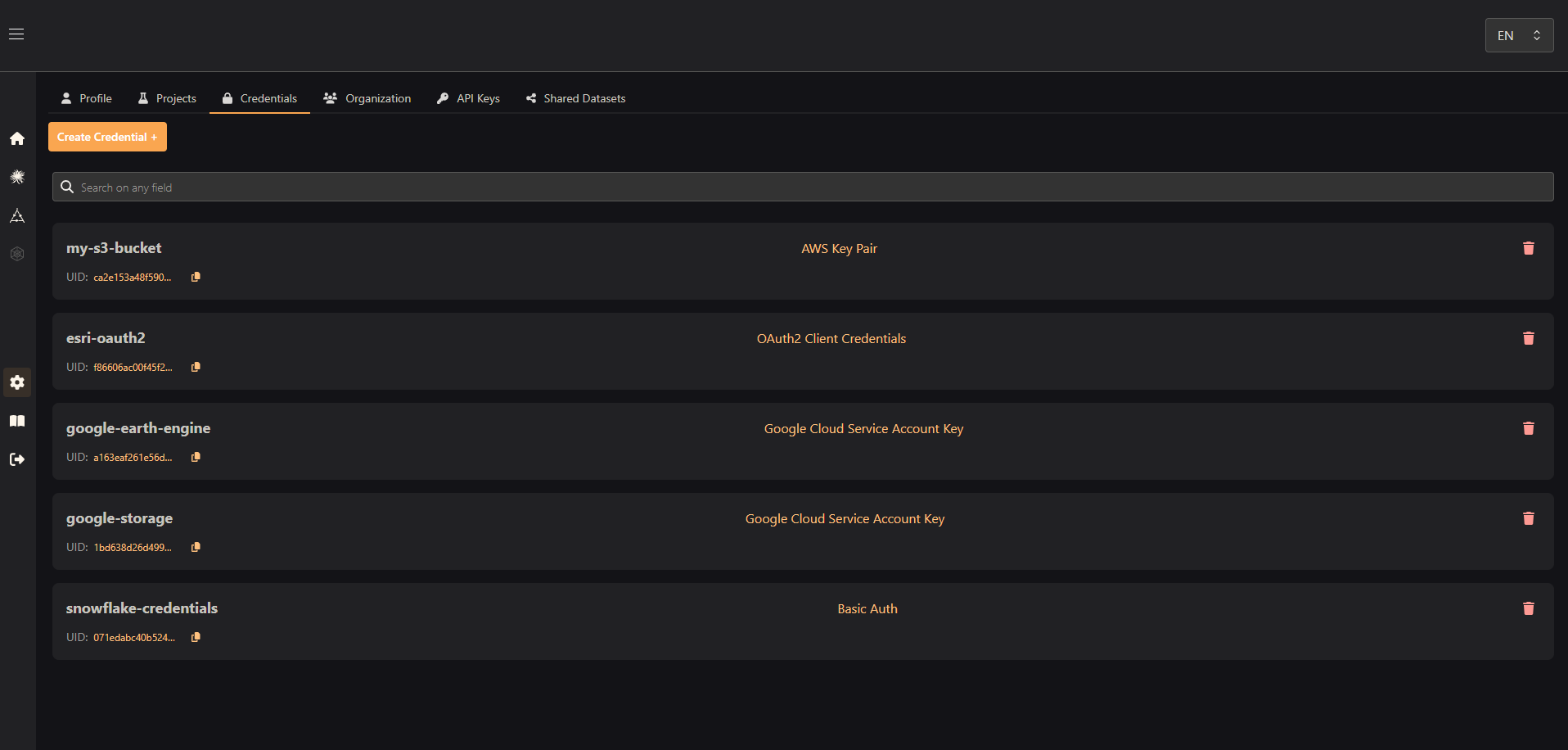
Task: Delete the google-storage credential
Action: pyautogui.click(x=1528, y=518)
